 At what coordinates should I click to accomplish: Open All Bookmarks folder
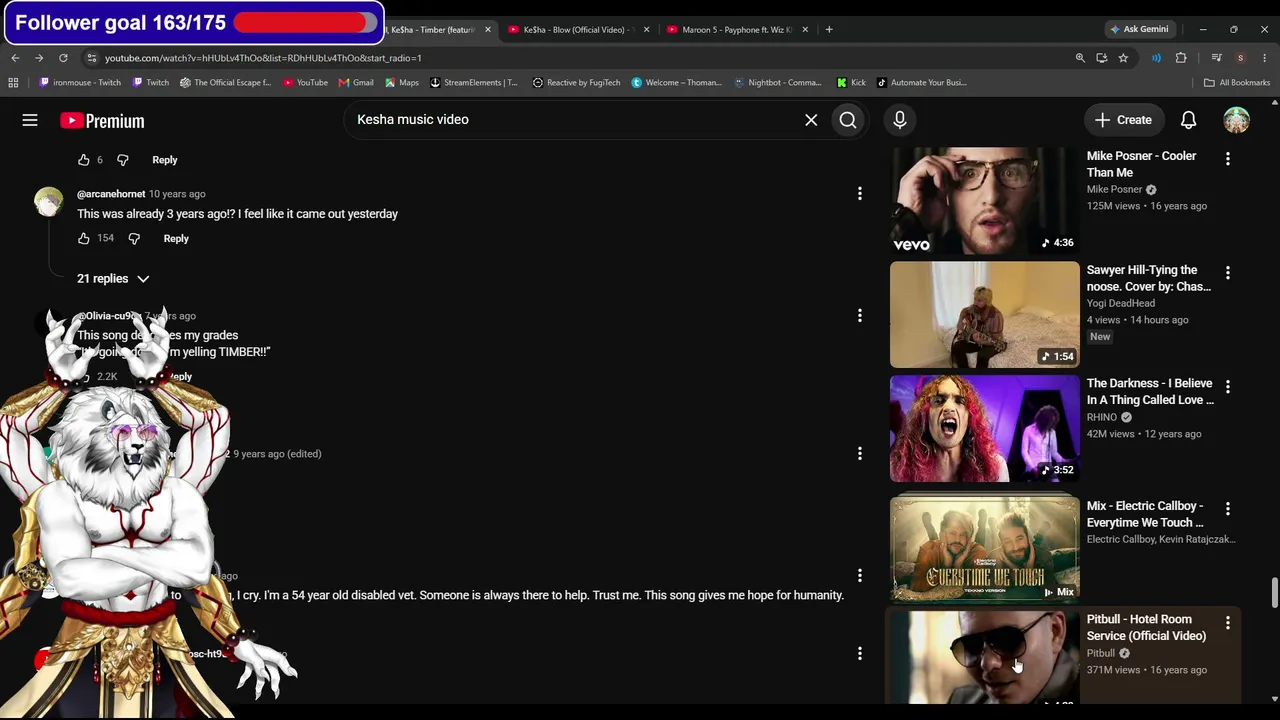1237,83
